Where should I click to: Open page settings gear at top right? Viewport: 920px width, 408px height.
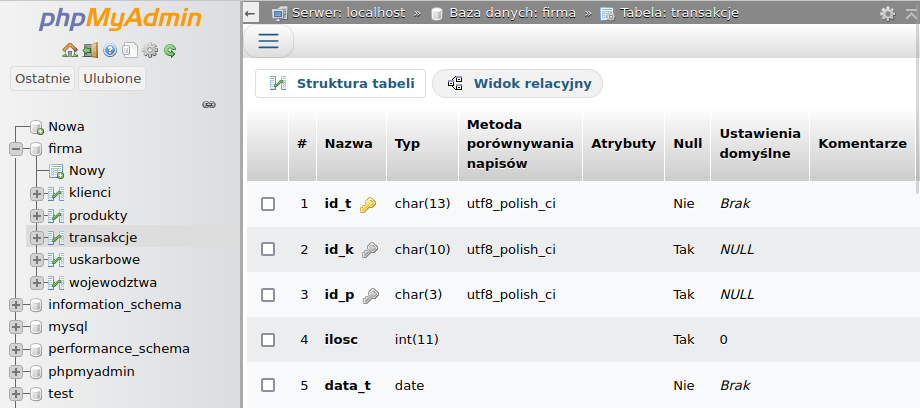(x=888, y=13)
